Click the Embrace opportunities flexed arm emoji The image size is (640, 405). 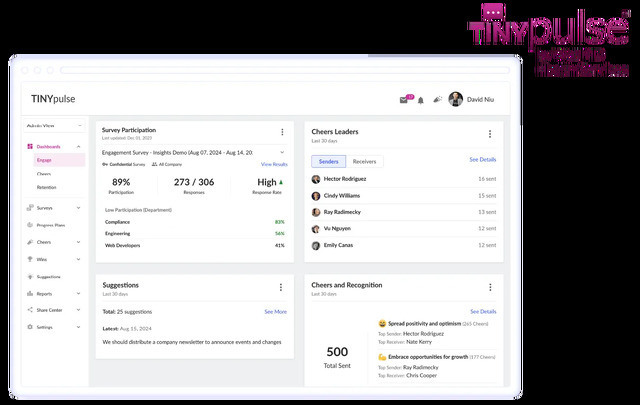[x=382, y=357]
